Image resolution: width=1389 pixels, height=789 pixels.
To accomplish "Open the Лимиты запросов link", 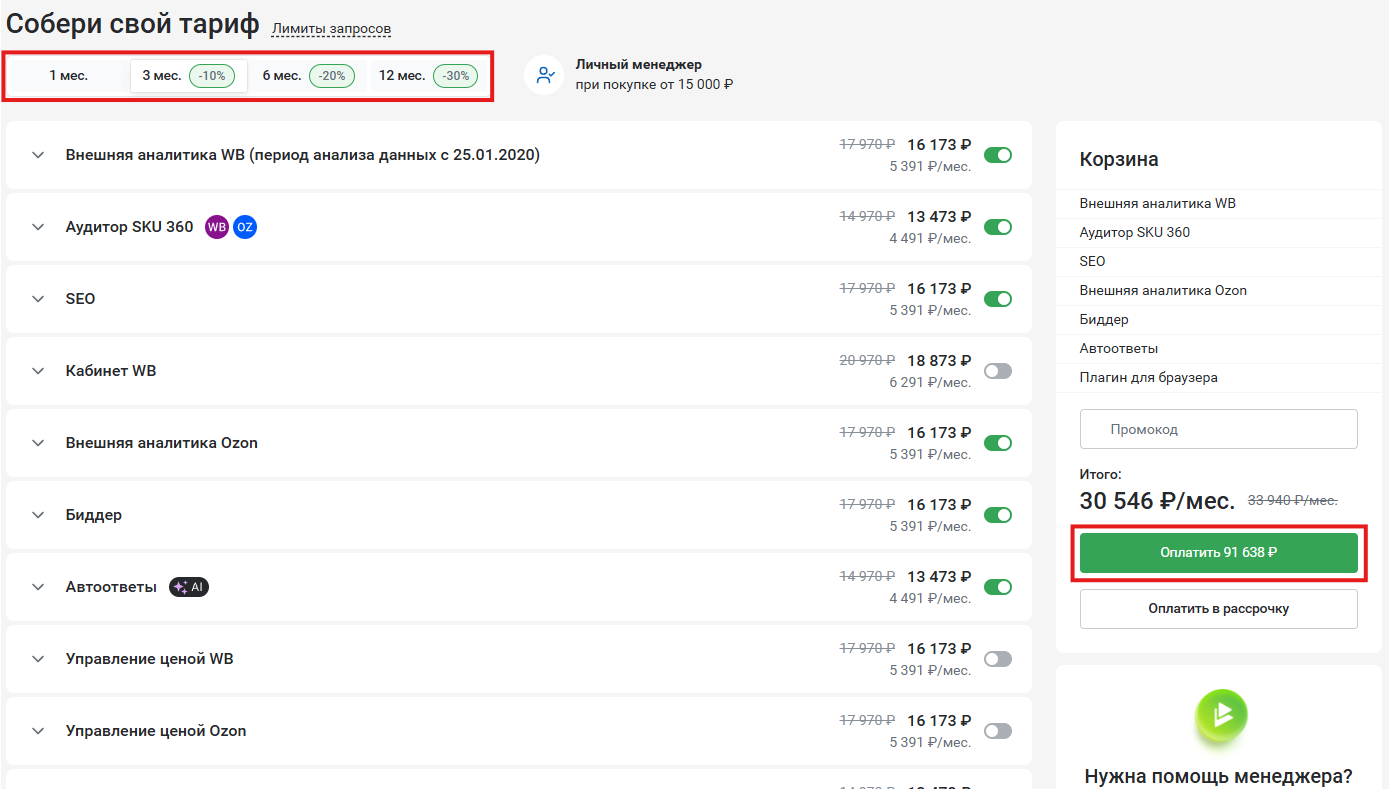I will coord(331,29).
